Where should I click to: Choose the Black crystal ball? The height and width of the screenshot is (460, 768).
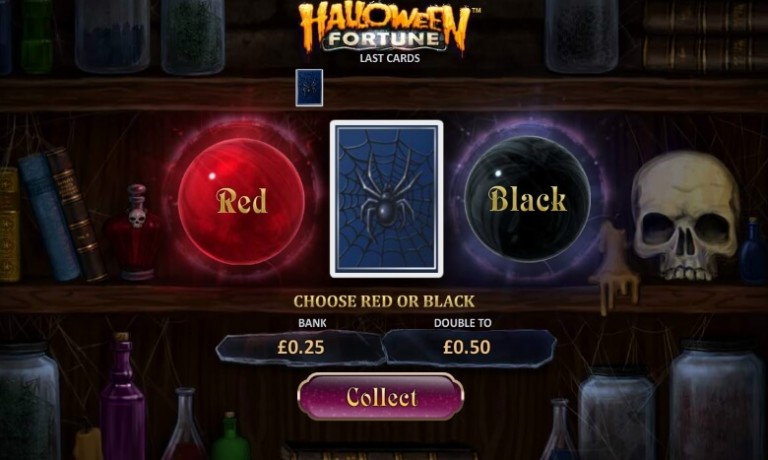528,198
